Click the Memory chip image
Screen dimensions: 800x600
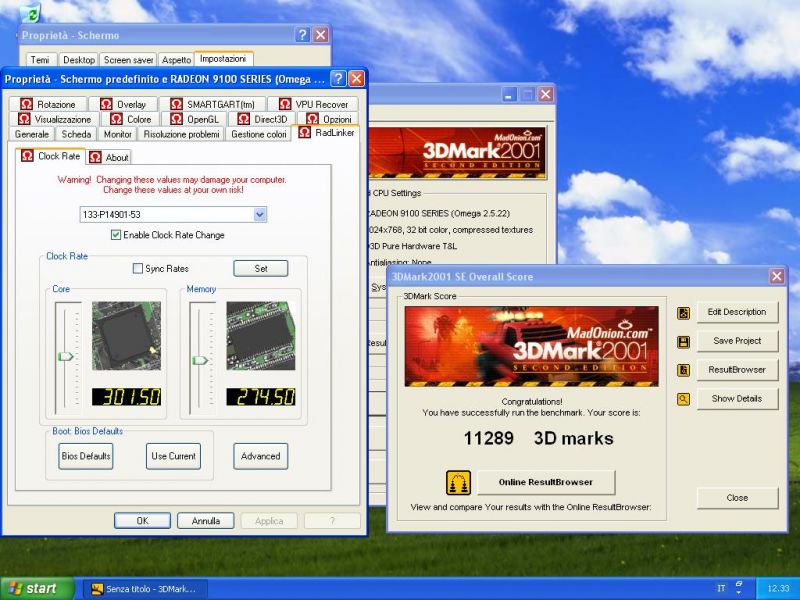click(261, 335)
